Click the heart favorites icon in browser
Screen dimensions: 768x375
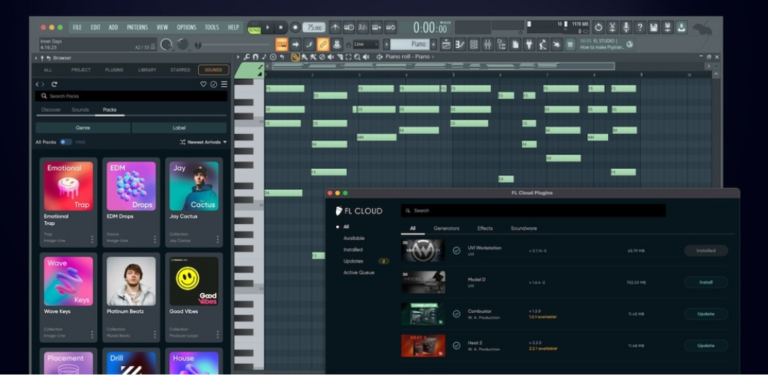coord(203,84)
